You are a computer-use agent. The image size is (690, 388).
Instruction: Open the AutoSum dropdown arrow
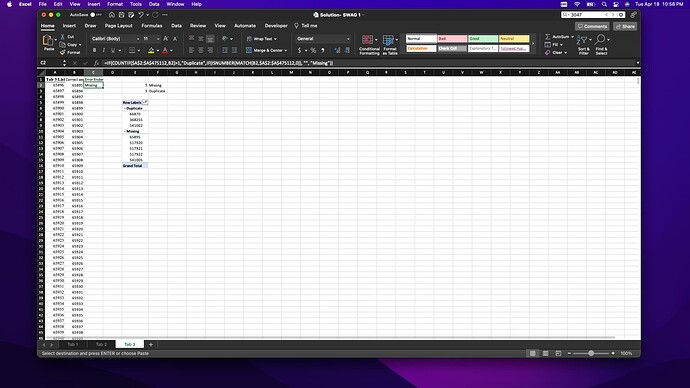(572, 37)
